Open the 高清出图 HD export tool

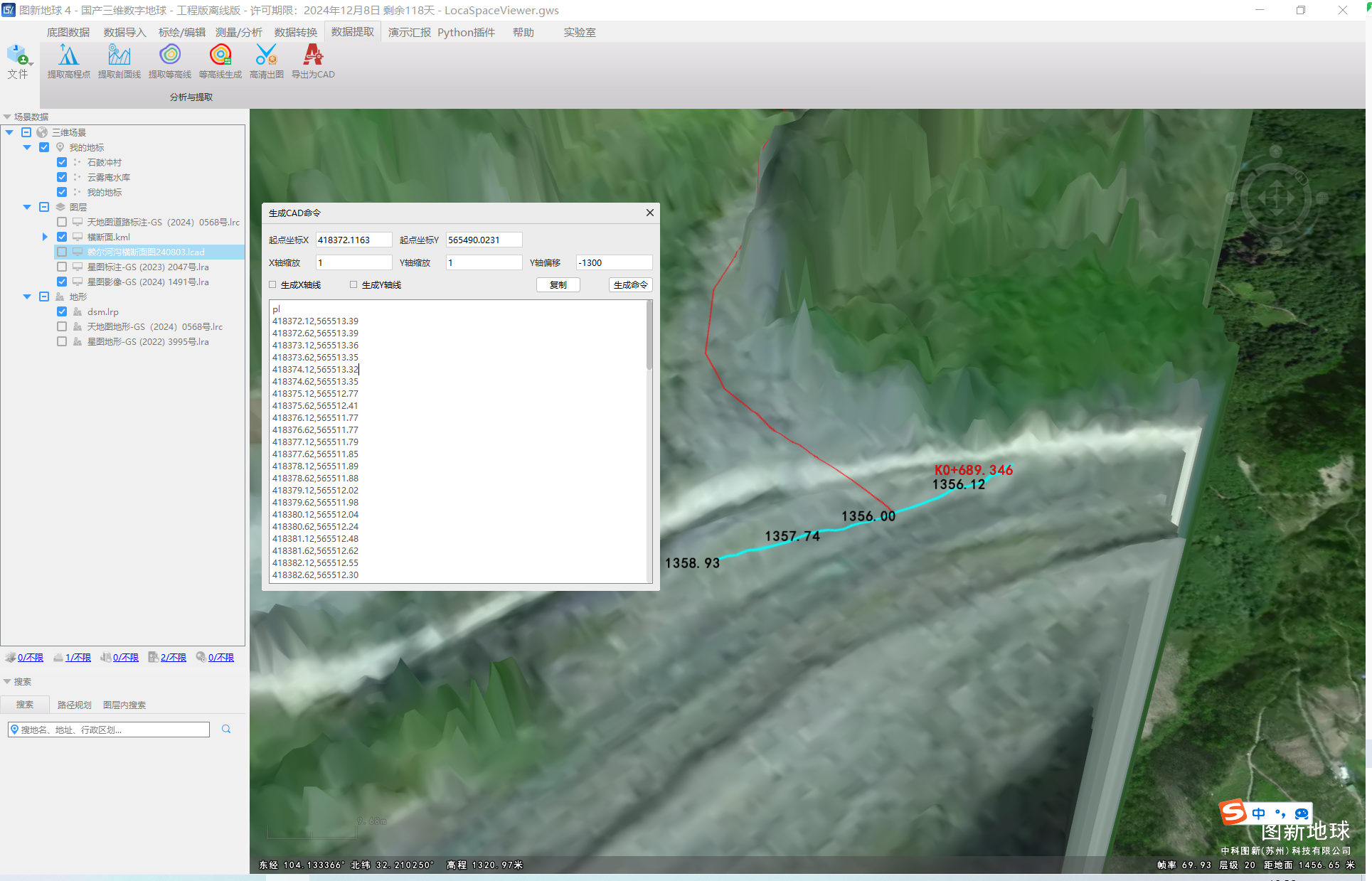[266, 61]
